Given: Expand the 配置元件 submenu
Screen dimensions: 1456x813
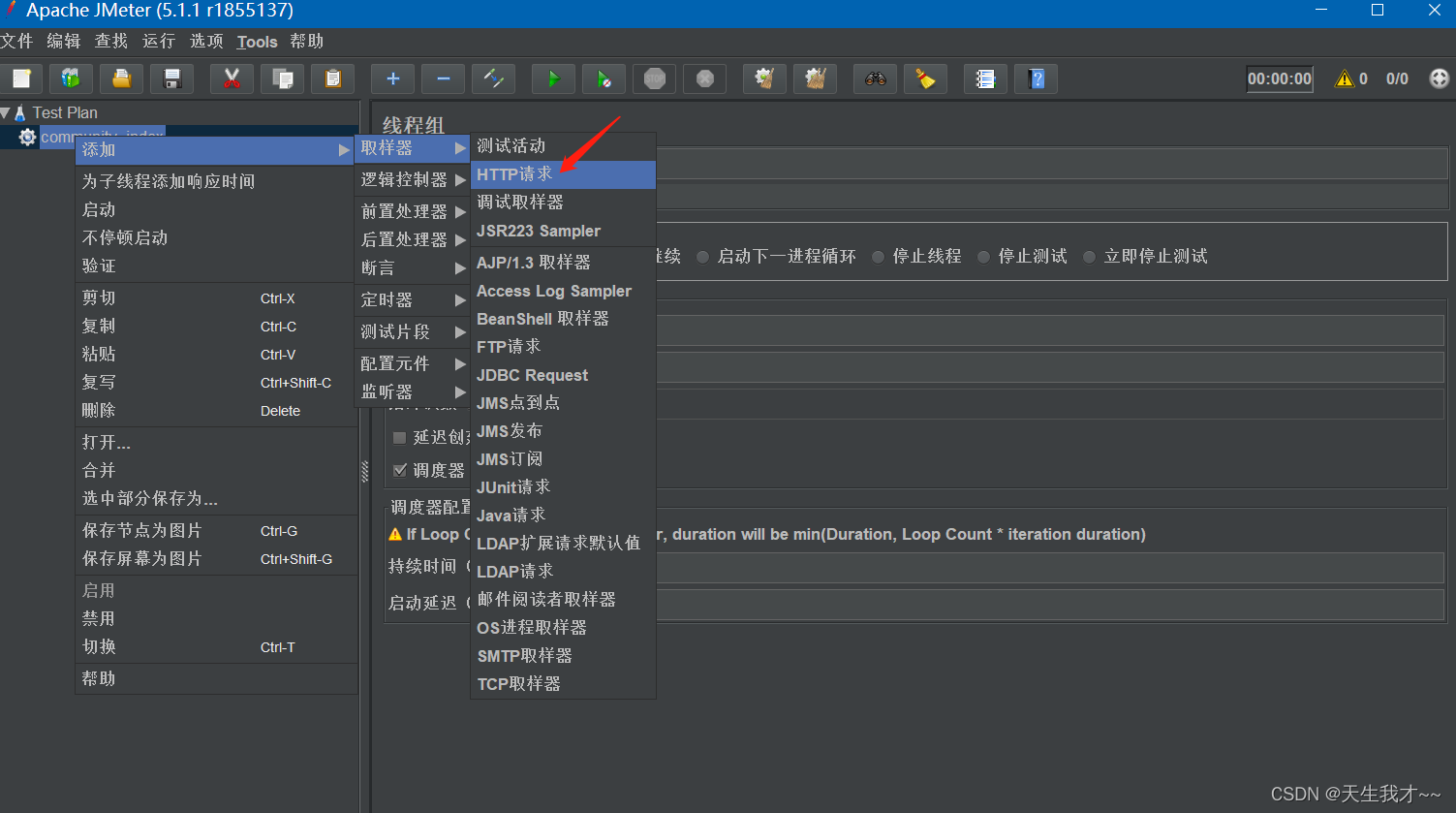Looking at the screenshot, I should pyautogui.click(x=413, y=363).
